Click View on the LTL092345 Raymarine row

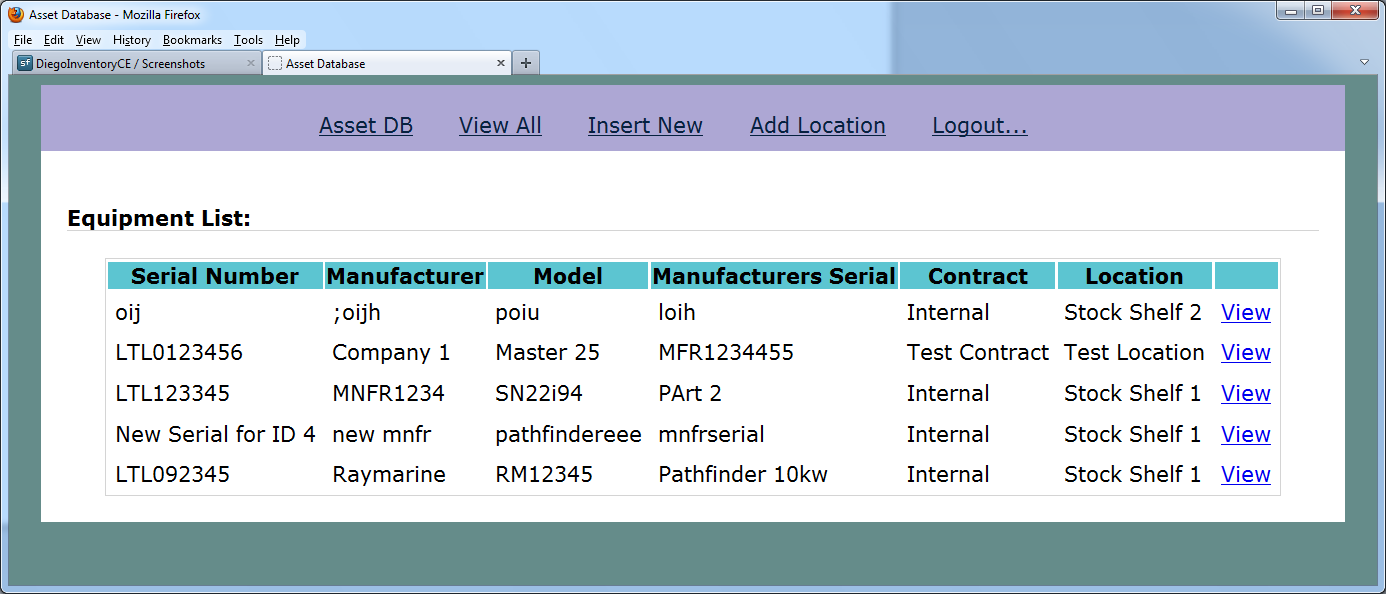[x=1245, y=474]
